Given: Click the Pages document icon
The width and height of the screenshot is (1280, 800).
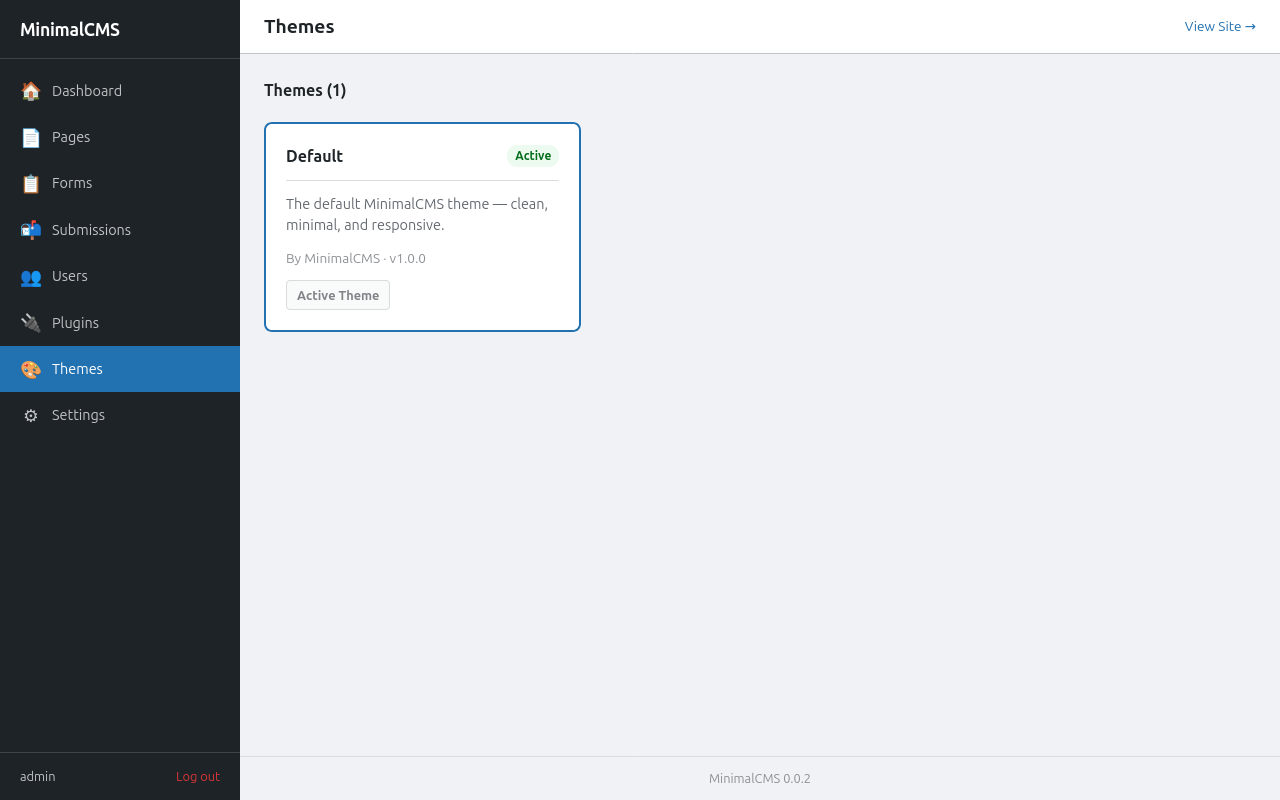Looking at the screenshot, I should click(31, 137).
